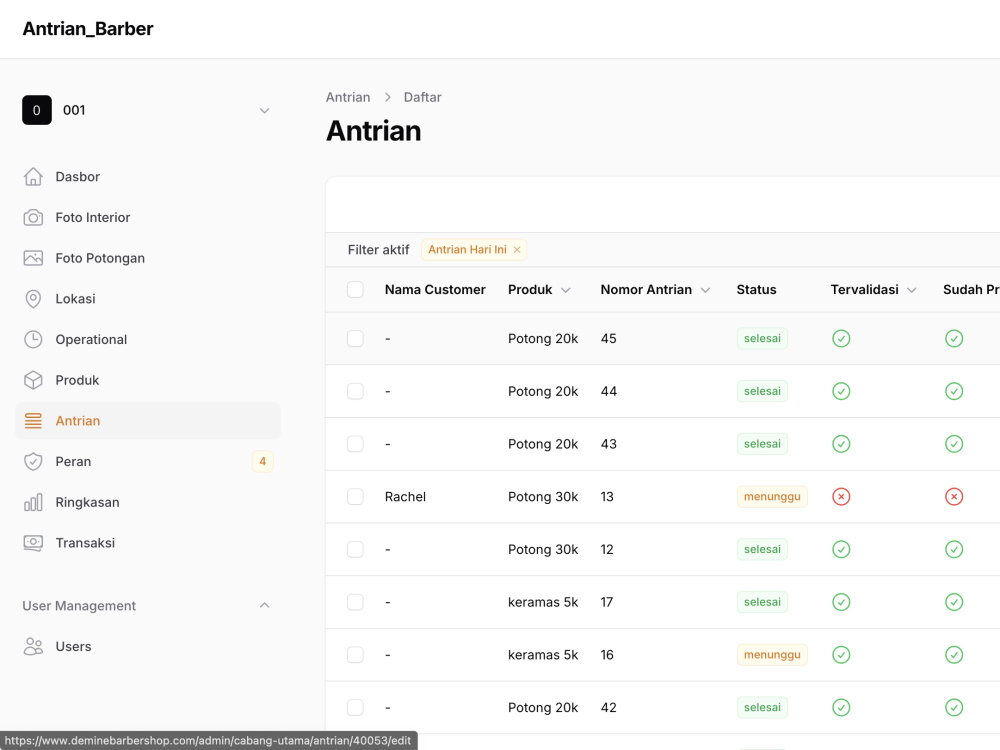This screenshot has width=1000, height=750.
Task: Click the Operational clock icon
Action: (33, 339)
